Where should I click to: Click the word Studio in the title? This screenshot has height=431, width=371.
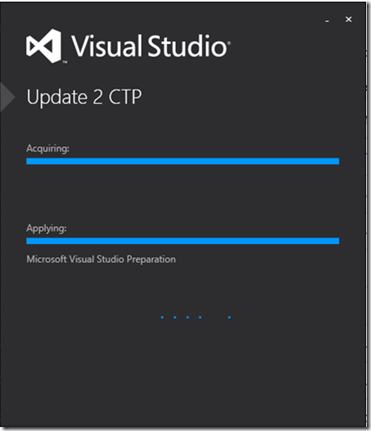click(187, 46)
